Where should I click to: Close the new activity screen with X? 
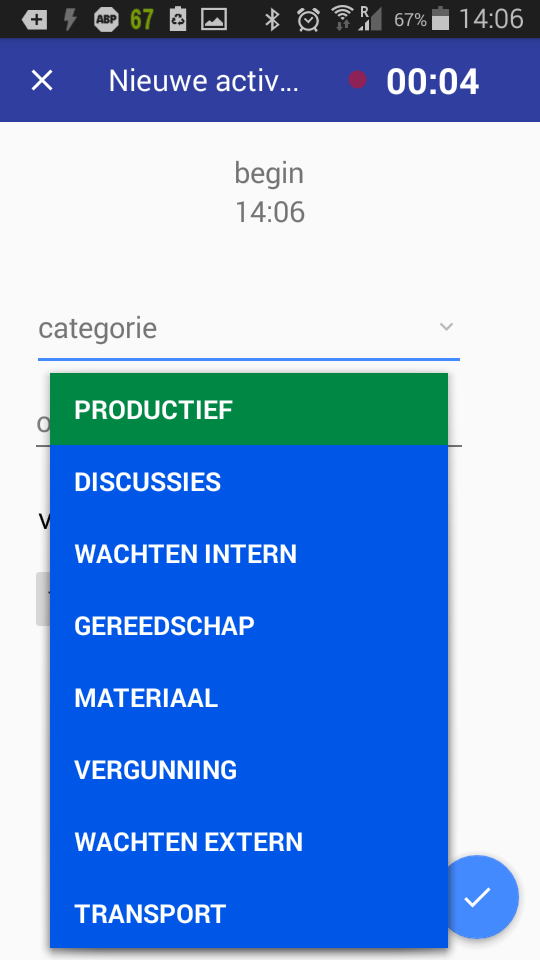[42, 80]
